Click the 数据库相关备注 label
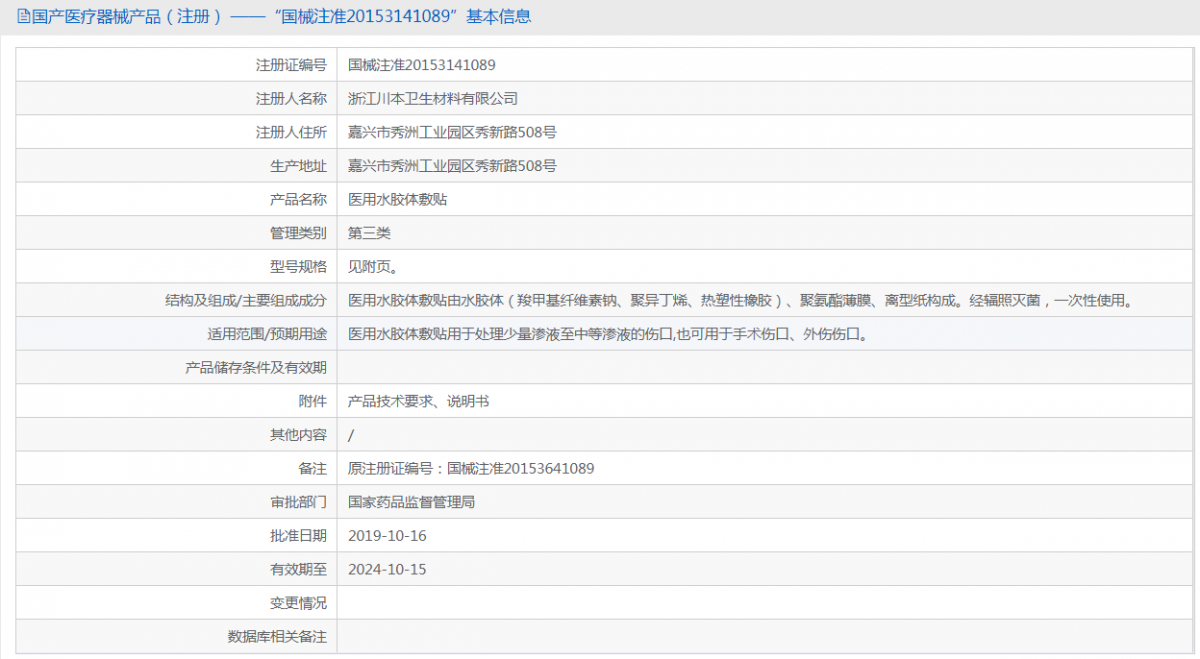The image size is (1200, 659). (x=277, y=636)
